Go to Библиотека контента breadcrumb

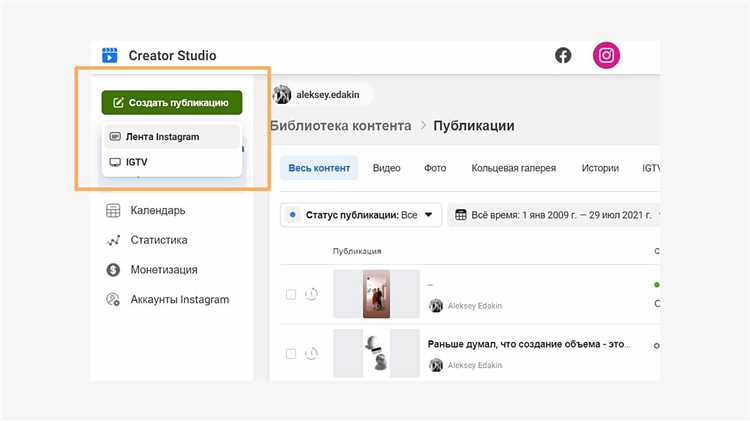(341, 126)
